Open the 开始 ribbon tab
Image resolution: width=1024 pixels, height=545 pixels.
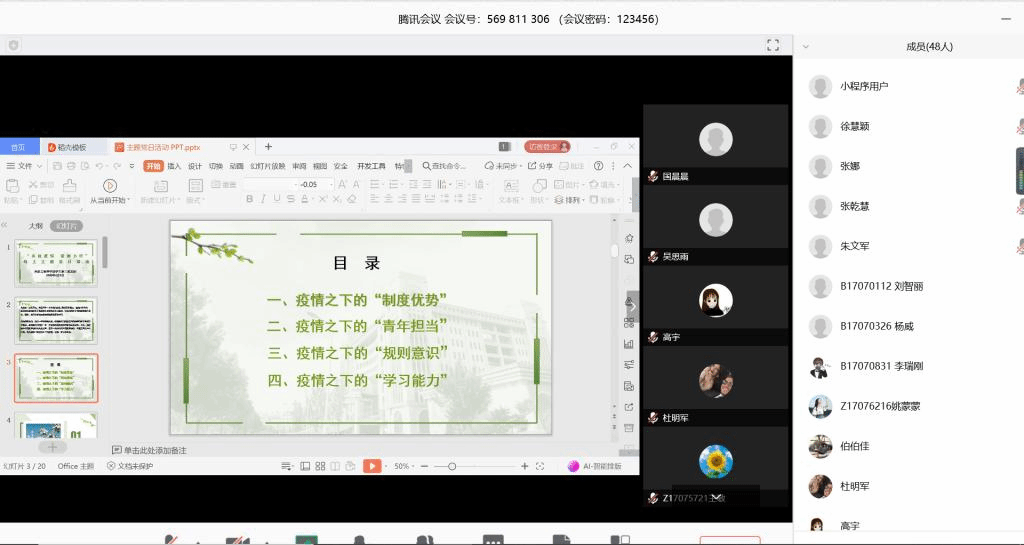tap(153, 166)
